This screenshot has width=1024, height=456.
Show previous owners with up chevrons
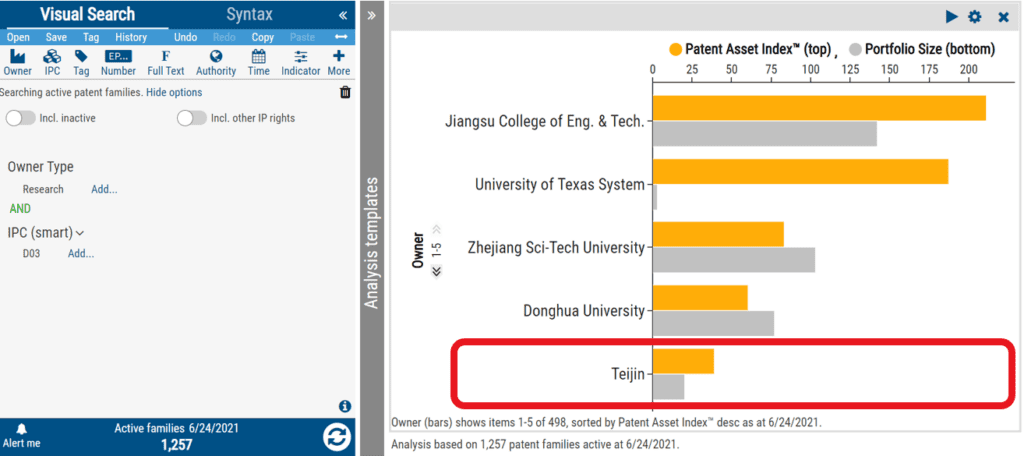[x=437, y=229]
